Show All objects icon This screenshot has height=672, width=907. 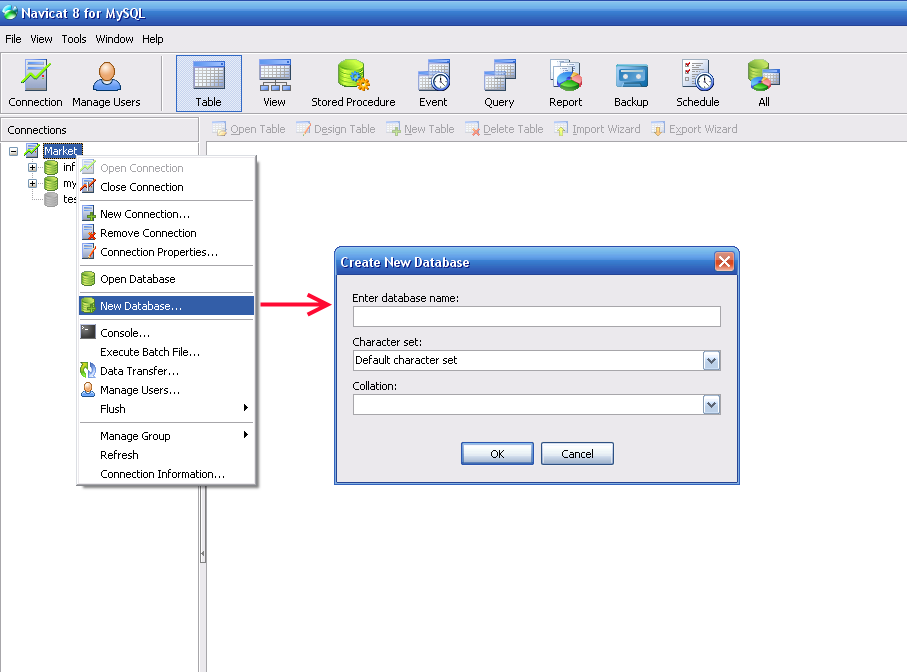point(764,83)
